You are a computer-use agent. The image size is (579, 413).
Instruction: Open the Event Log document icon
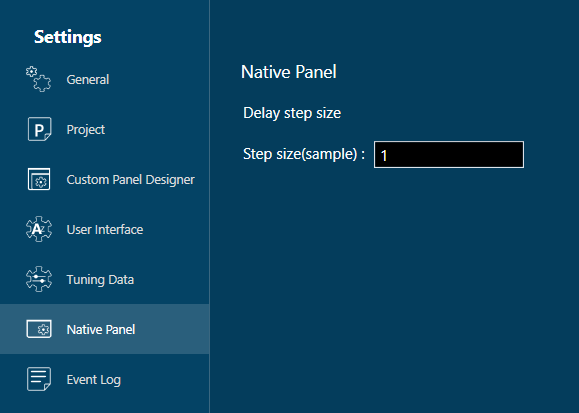[x=39, y=379]
